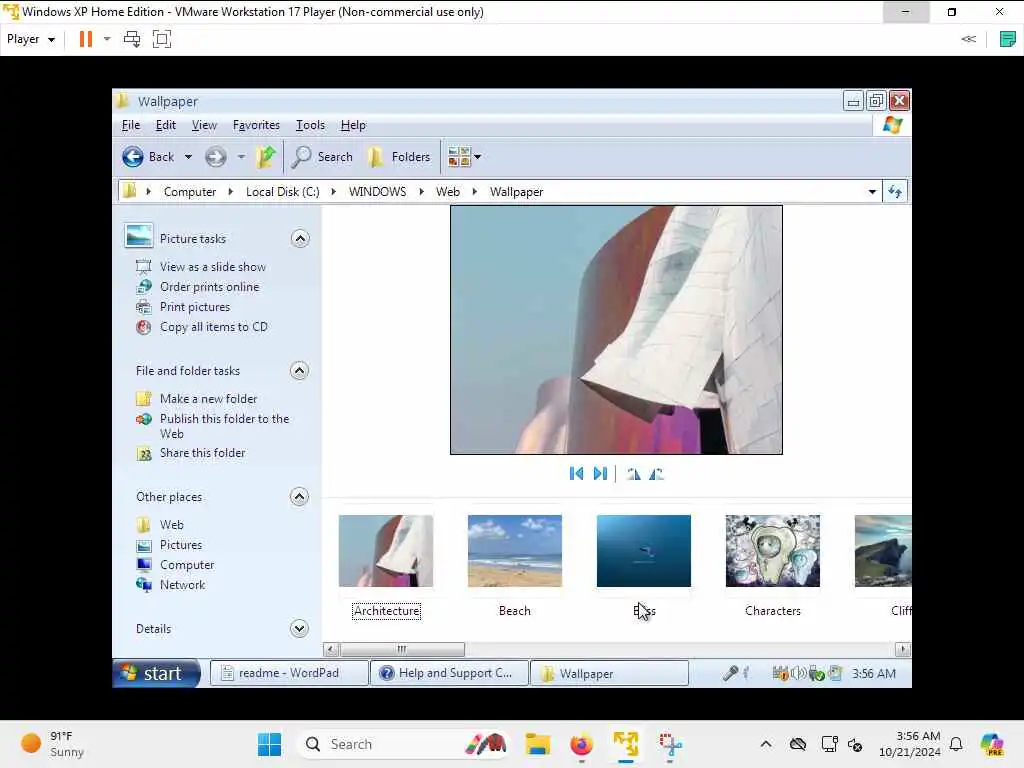Click Make a new folder
1024x768 pixels.
(208, 399)
